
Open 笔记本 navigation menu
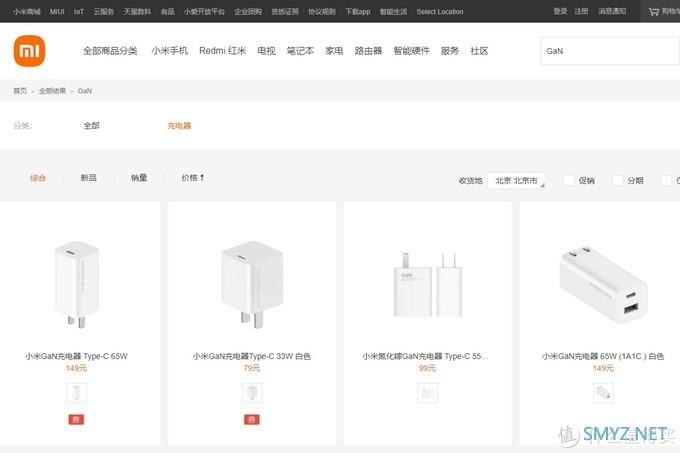(300, 51)
